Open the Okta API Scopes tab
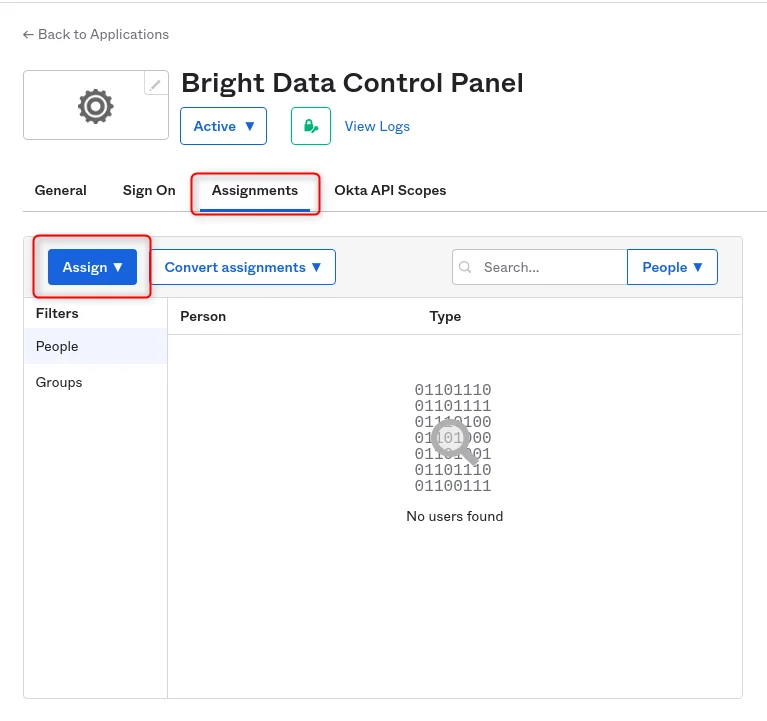 pyautogui.click(x=390, y=190)
